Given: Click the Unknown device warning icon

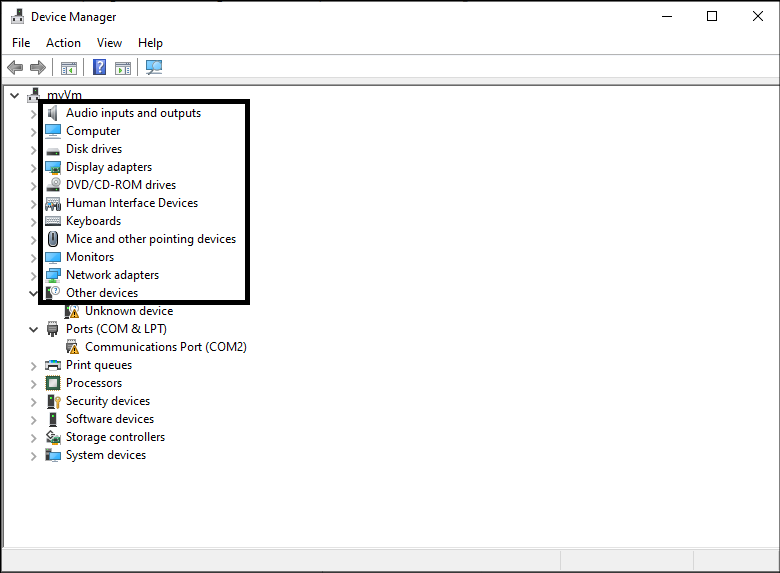Looking at the screenshot, I should pyautogui.click(x=73, y=311).
